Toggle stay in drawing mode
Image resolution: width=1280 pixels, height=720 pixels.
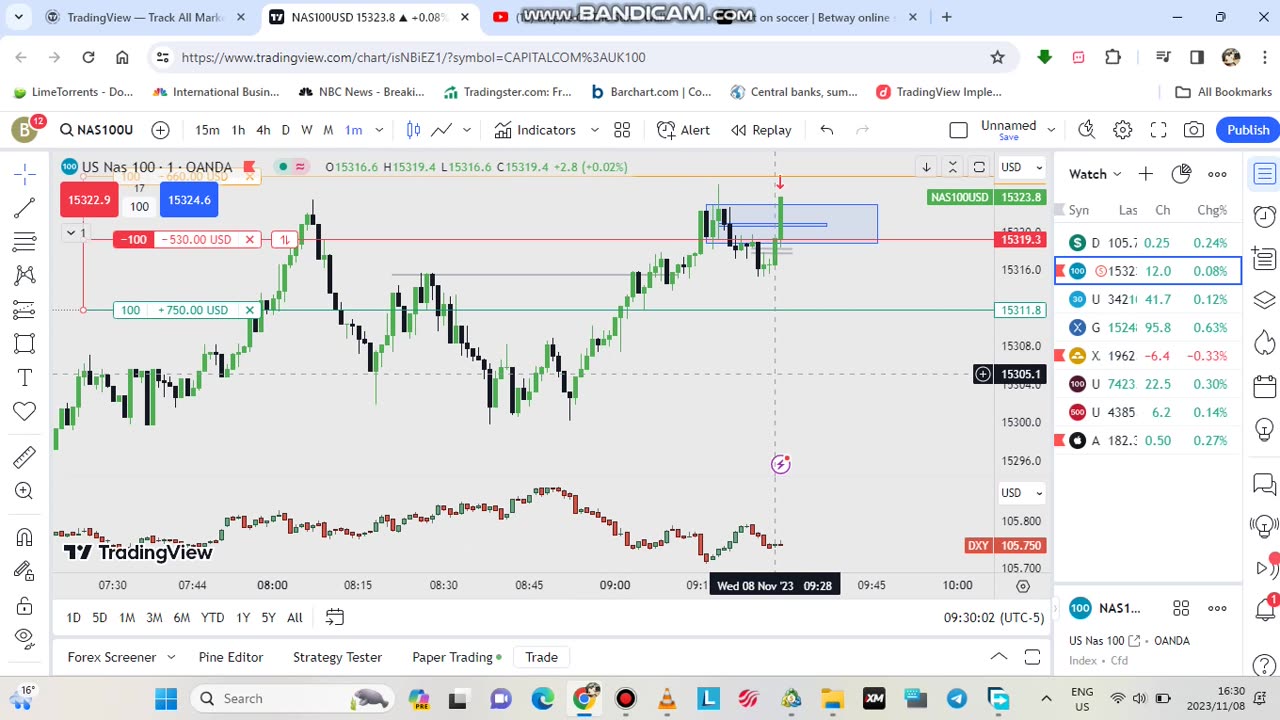click(x=25, y=571)
